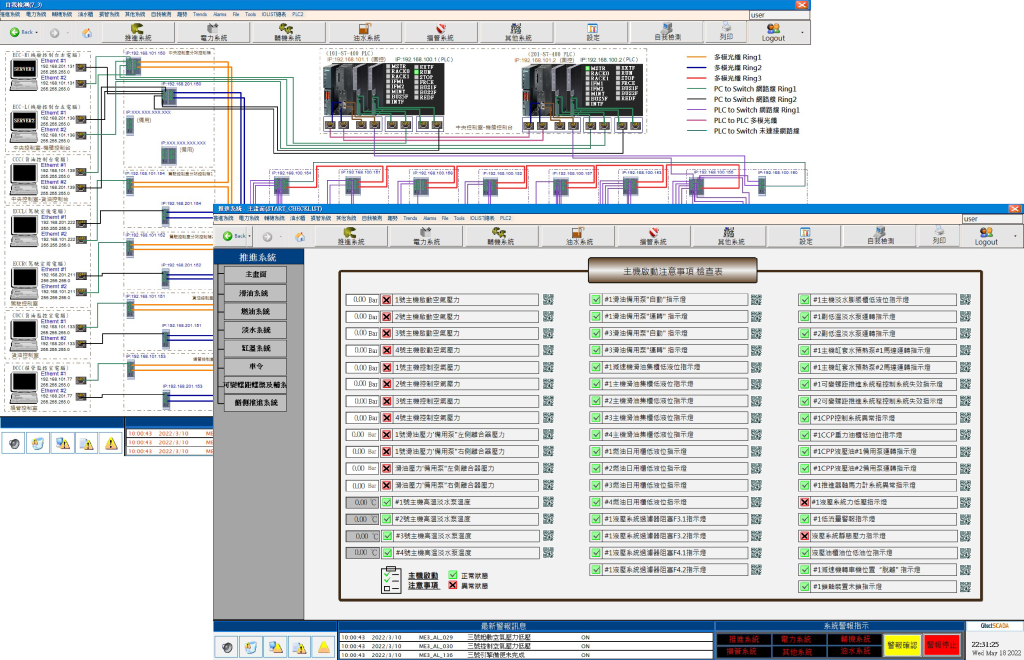Open the Logout dropdown in the back window
The width and height of the screenshot is (1024, 660).
click(802, 33)
